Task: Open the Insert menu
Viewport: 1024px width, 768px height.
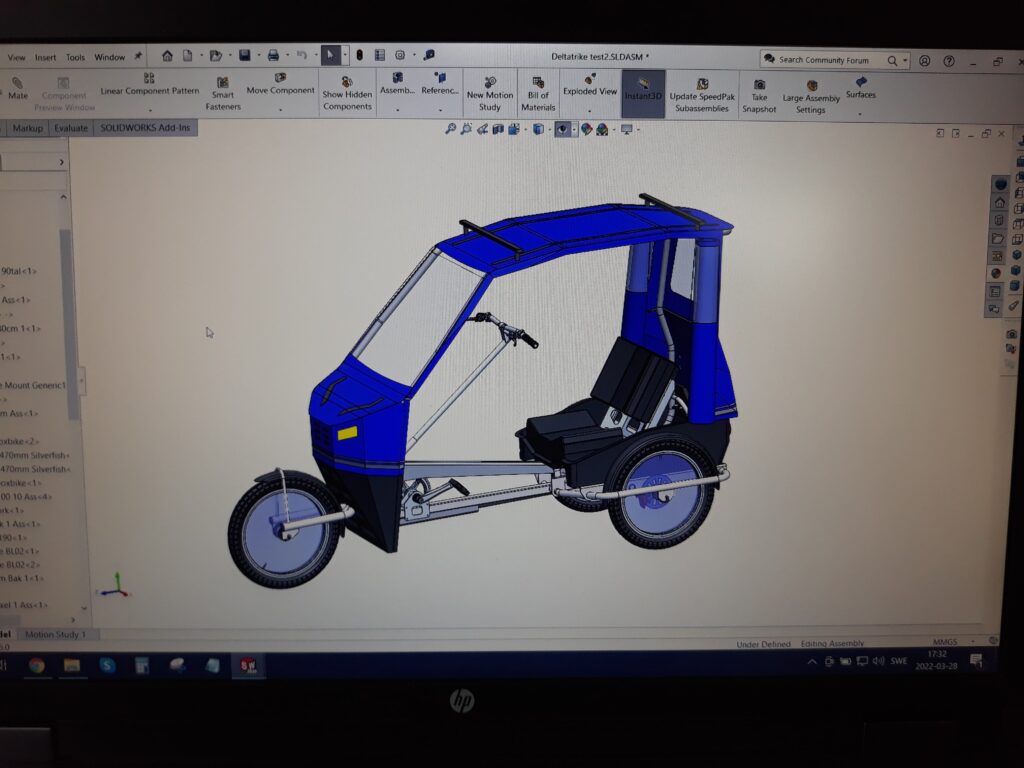Action: point(46,57)
